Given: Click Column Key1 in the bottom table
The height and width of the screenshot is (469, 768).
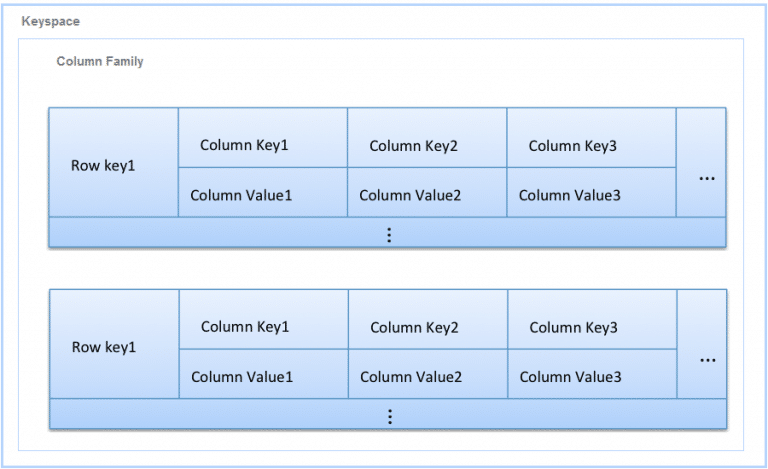Looking at the screenshot, I should click(245, 327).
